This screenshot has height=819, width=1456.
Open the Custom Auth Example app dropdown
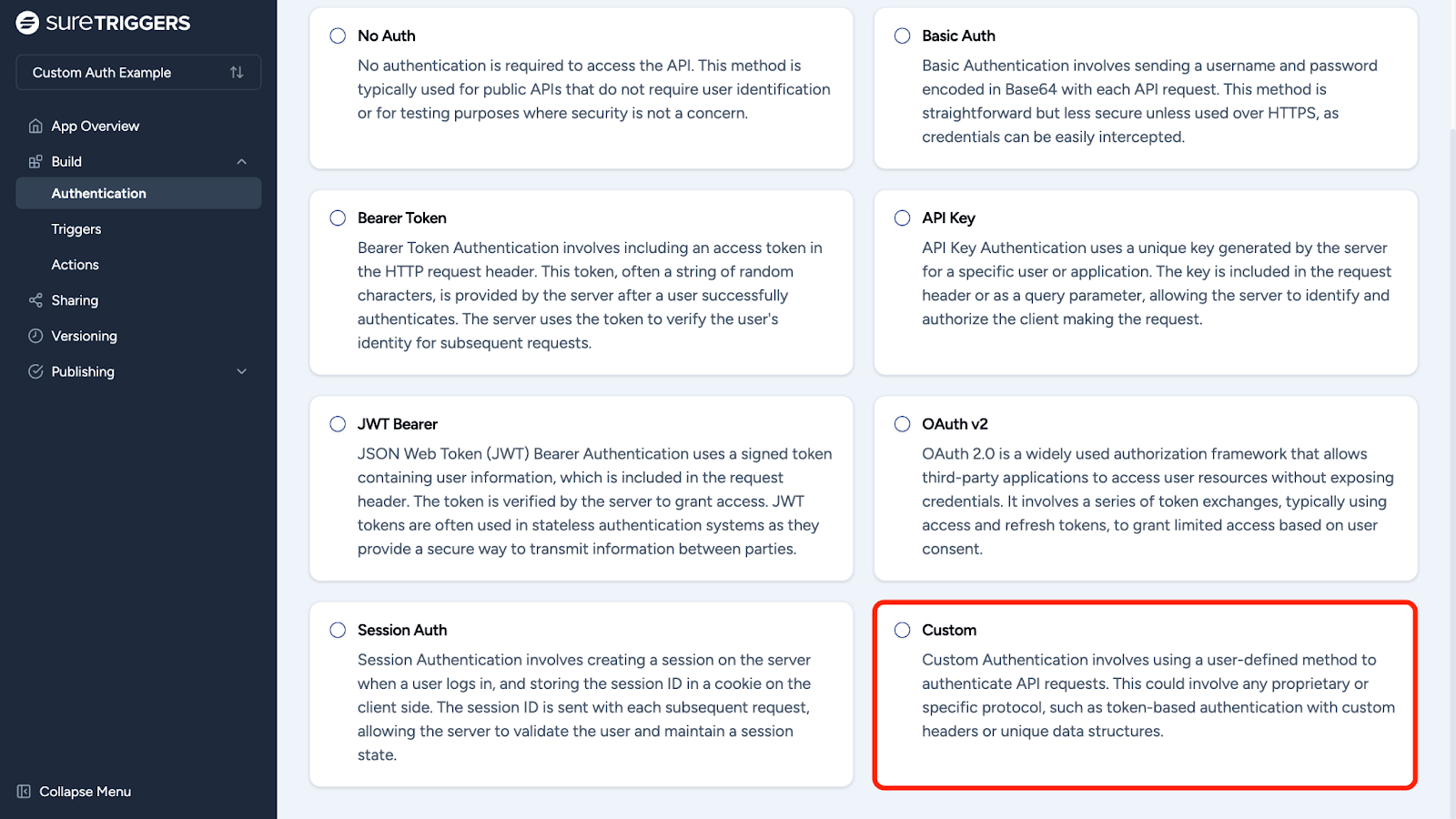[127, 73]
